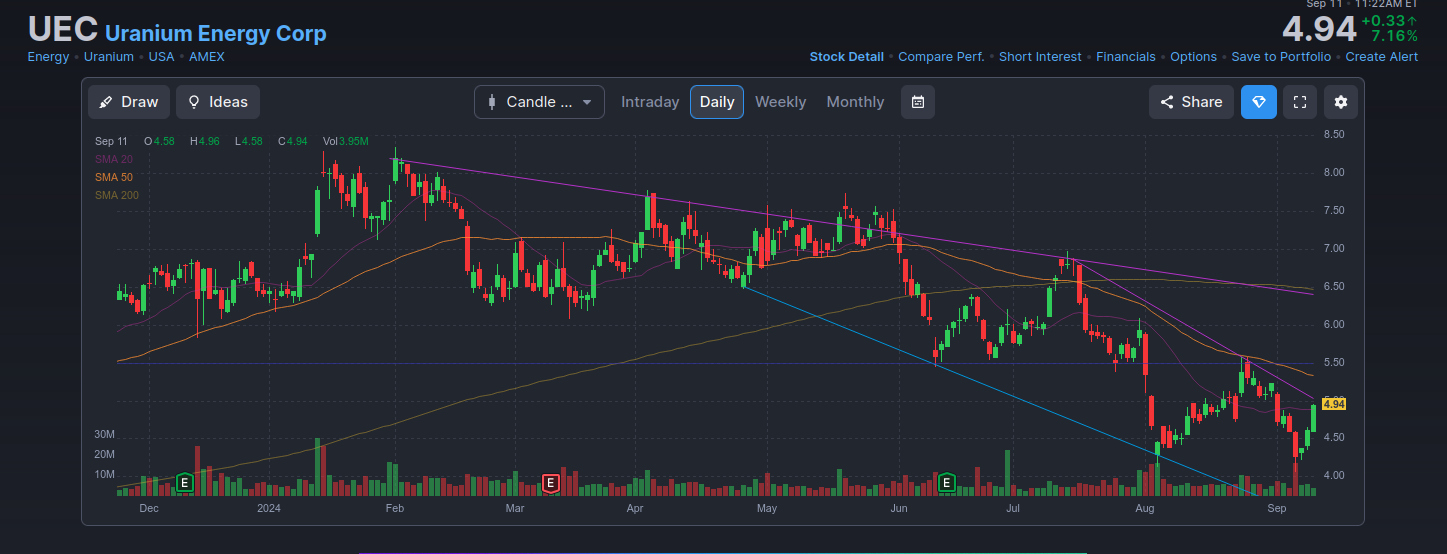Viewport: 1447px width, 554px height.
Task: Click the SMA 200 legend label
Action: coord(117,195)
